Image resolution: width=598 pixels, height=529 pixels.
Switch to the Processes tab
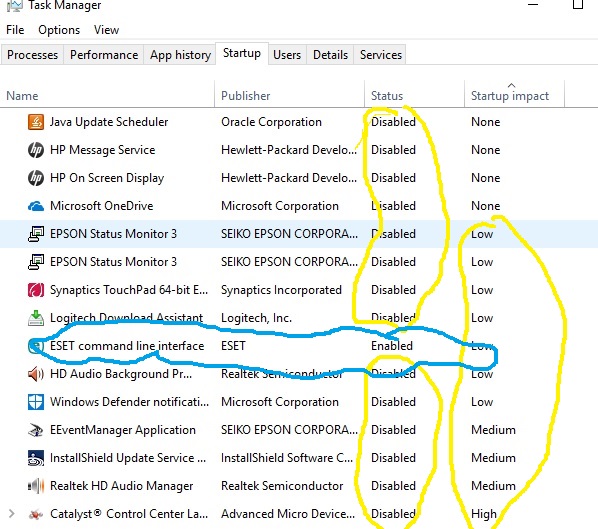(32, 55)
